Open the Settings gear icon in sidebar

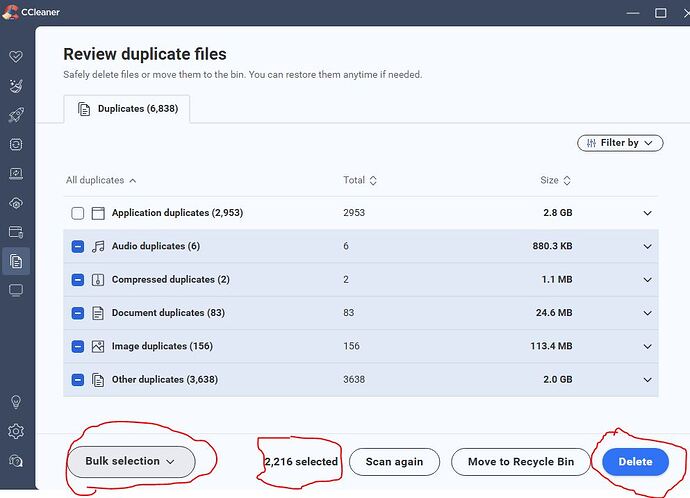click(x=15, y=432)
